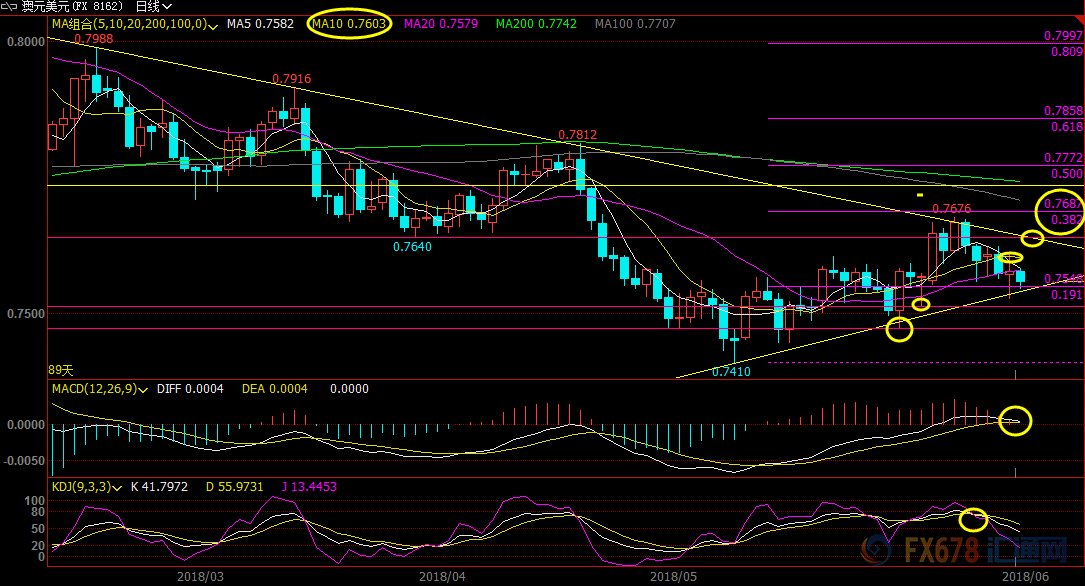Viewport: 1085px width, 586px height.
Task: Click the link icon beside 澳元美元
Action: coord(9,6)
